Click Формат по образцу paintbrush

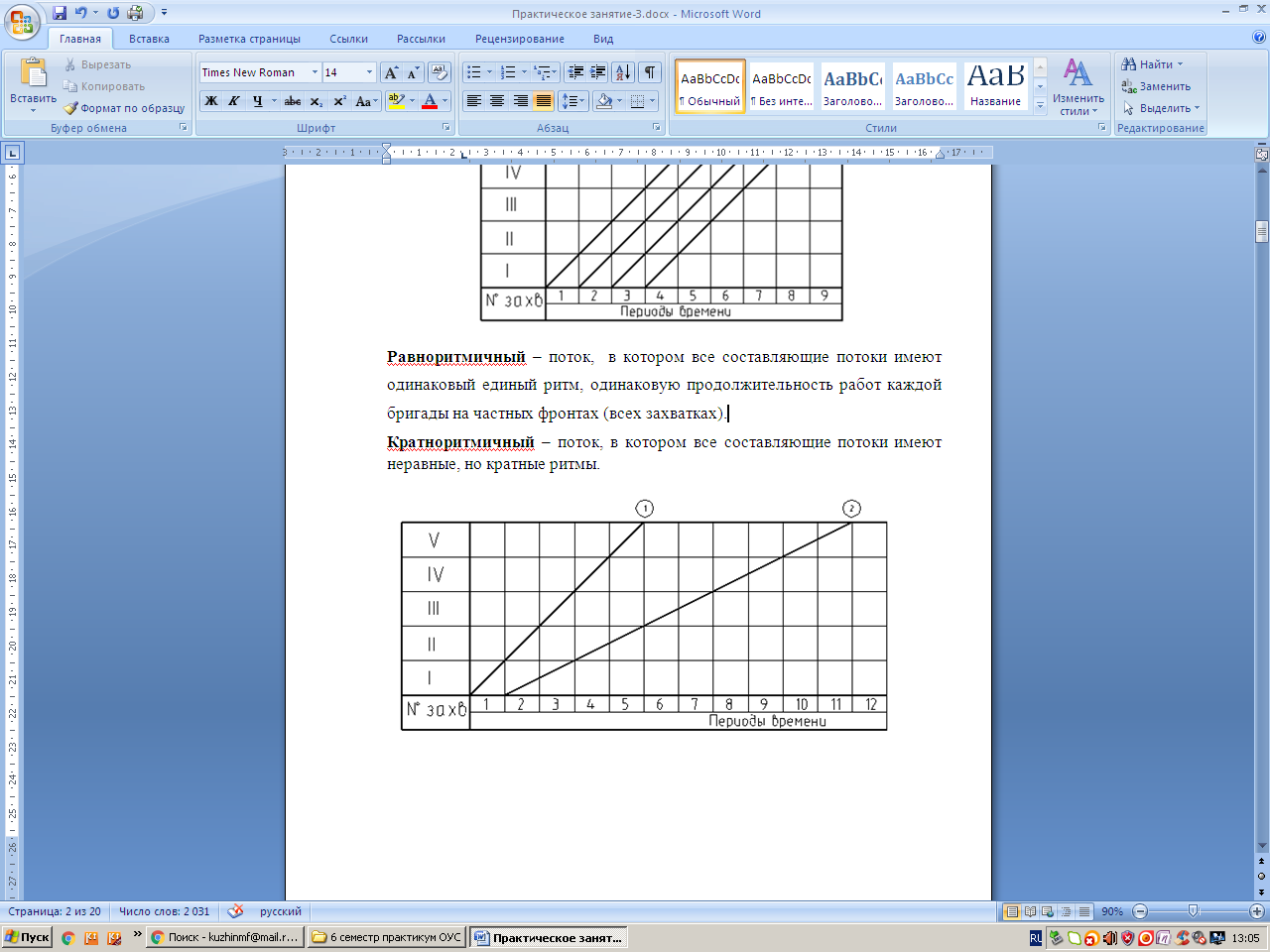click(125, 108)
